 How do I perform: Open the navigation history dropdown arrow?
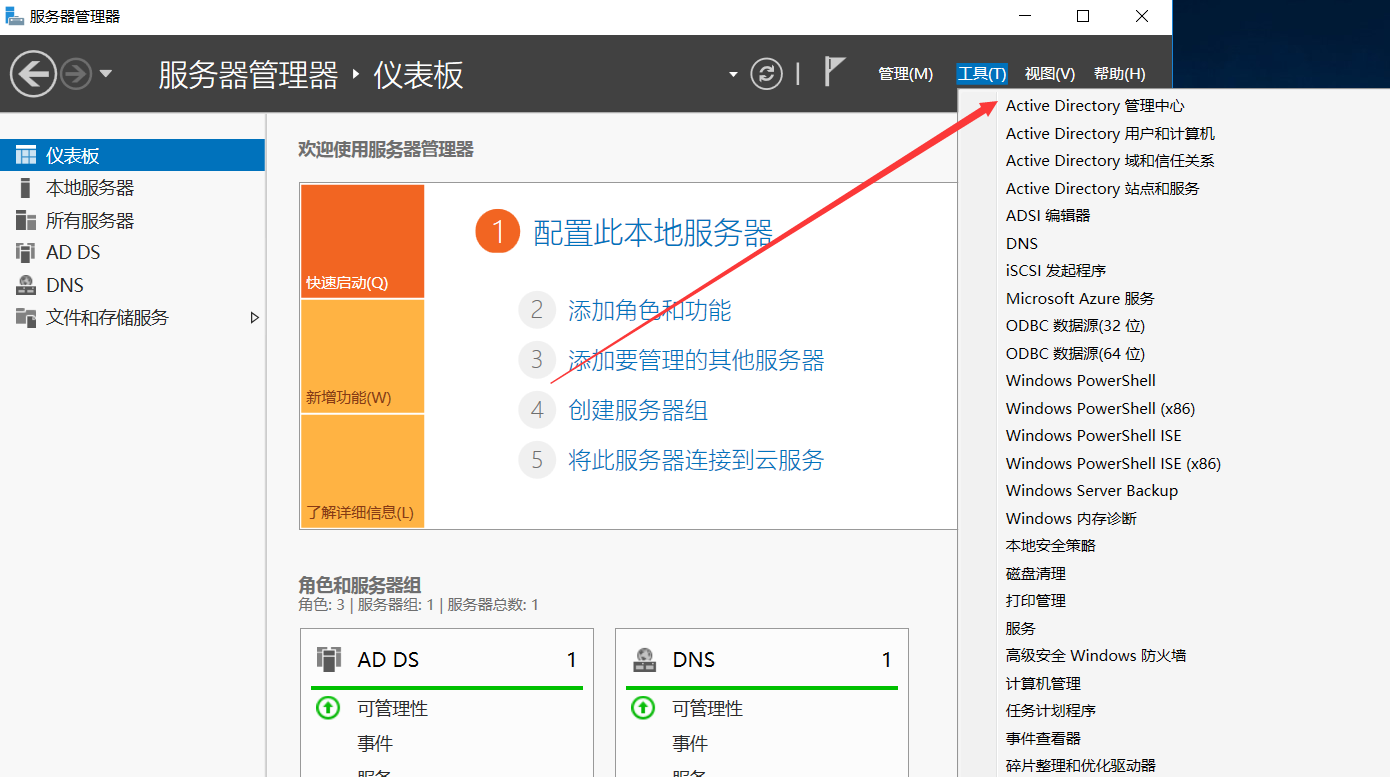[x=106, y=74]
